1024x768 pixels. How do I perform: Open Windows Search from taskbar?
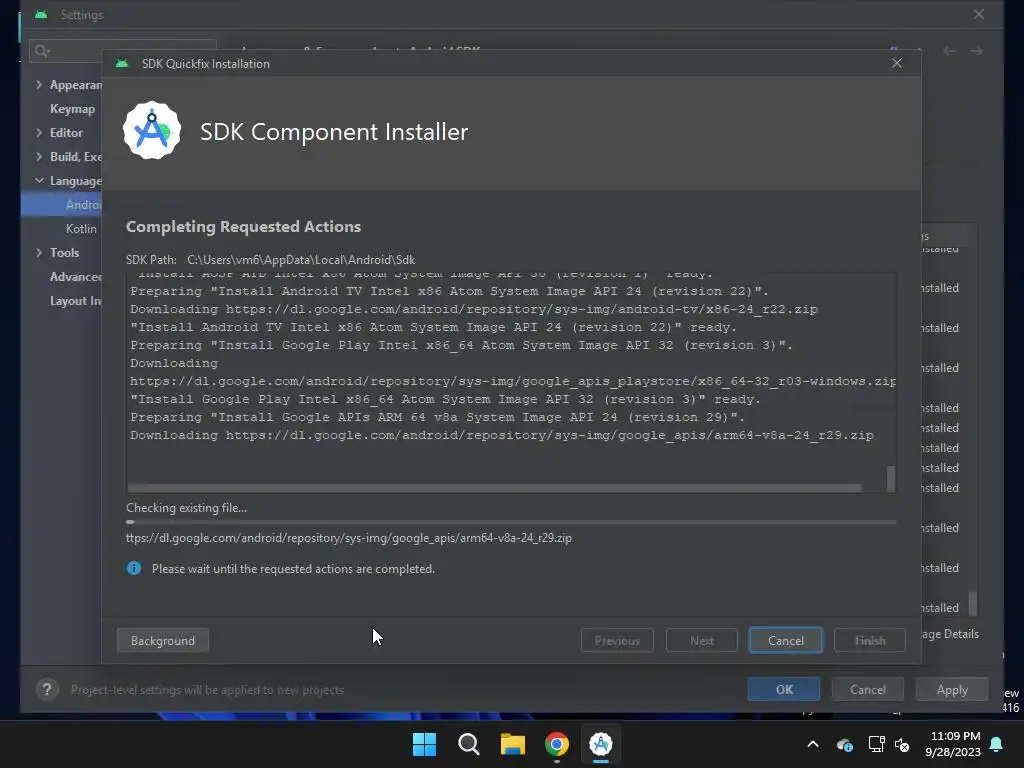469,744
